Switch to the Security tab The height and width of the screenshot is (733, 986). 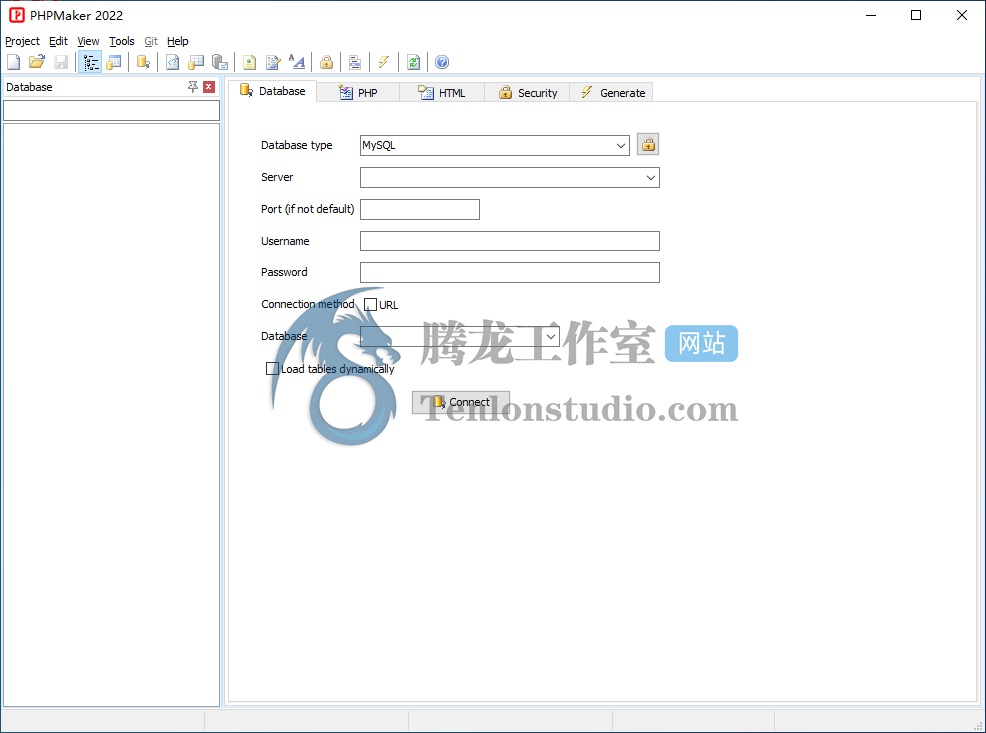[527, 92]
